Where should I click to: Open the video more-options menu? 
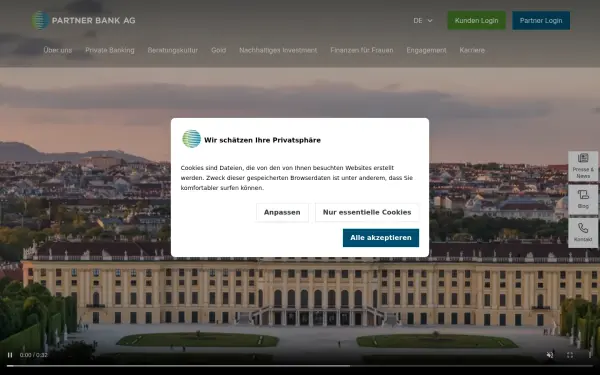click(x=590, y=355)
